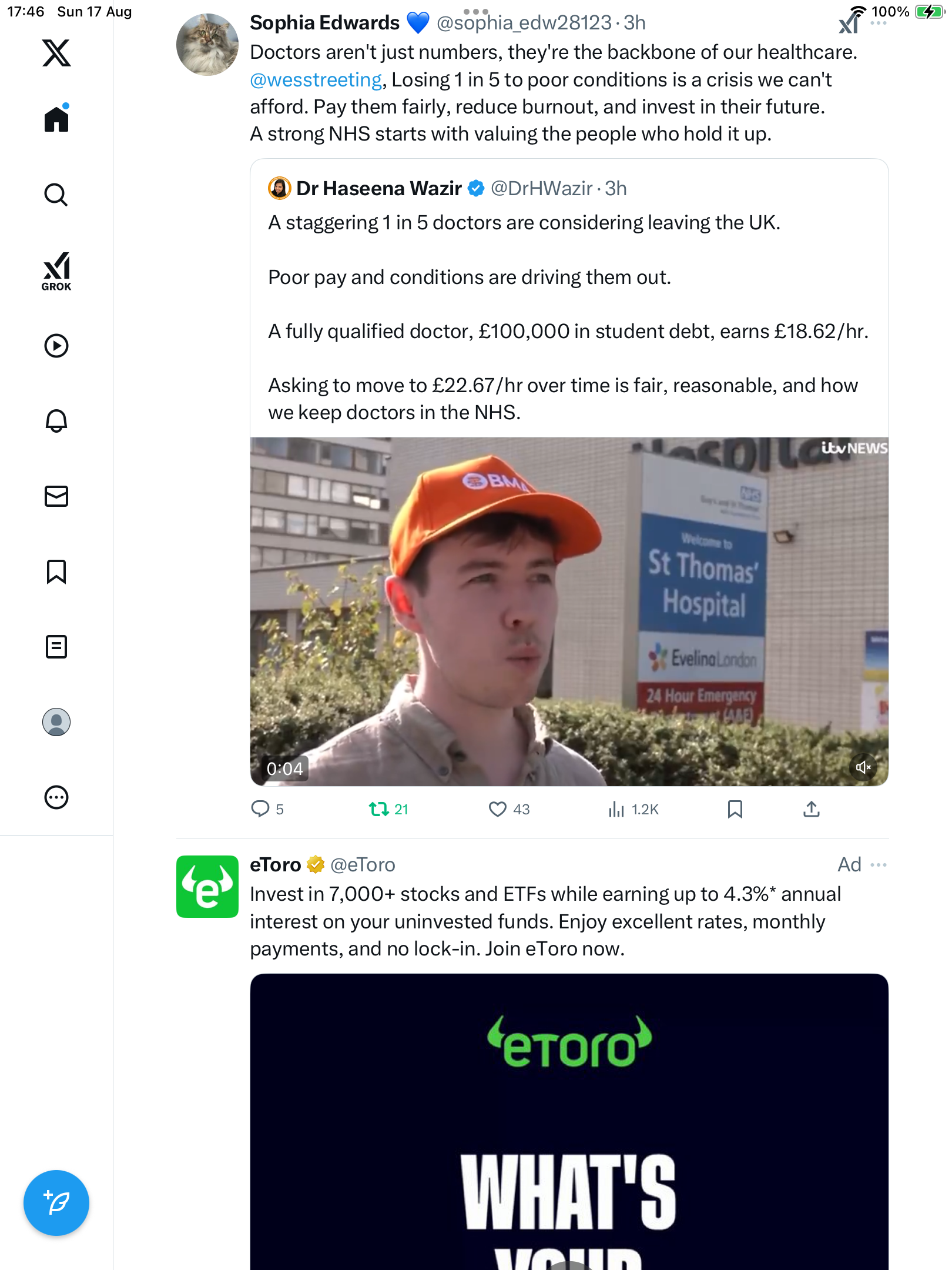952x1270 pixels.
Task: Unmute the ITV News video
Action: coord(863,767)
